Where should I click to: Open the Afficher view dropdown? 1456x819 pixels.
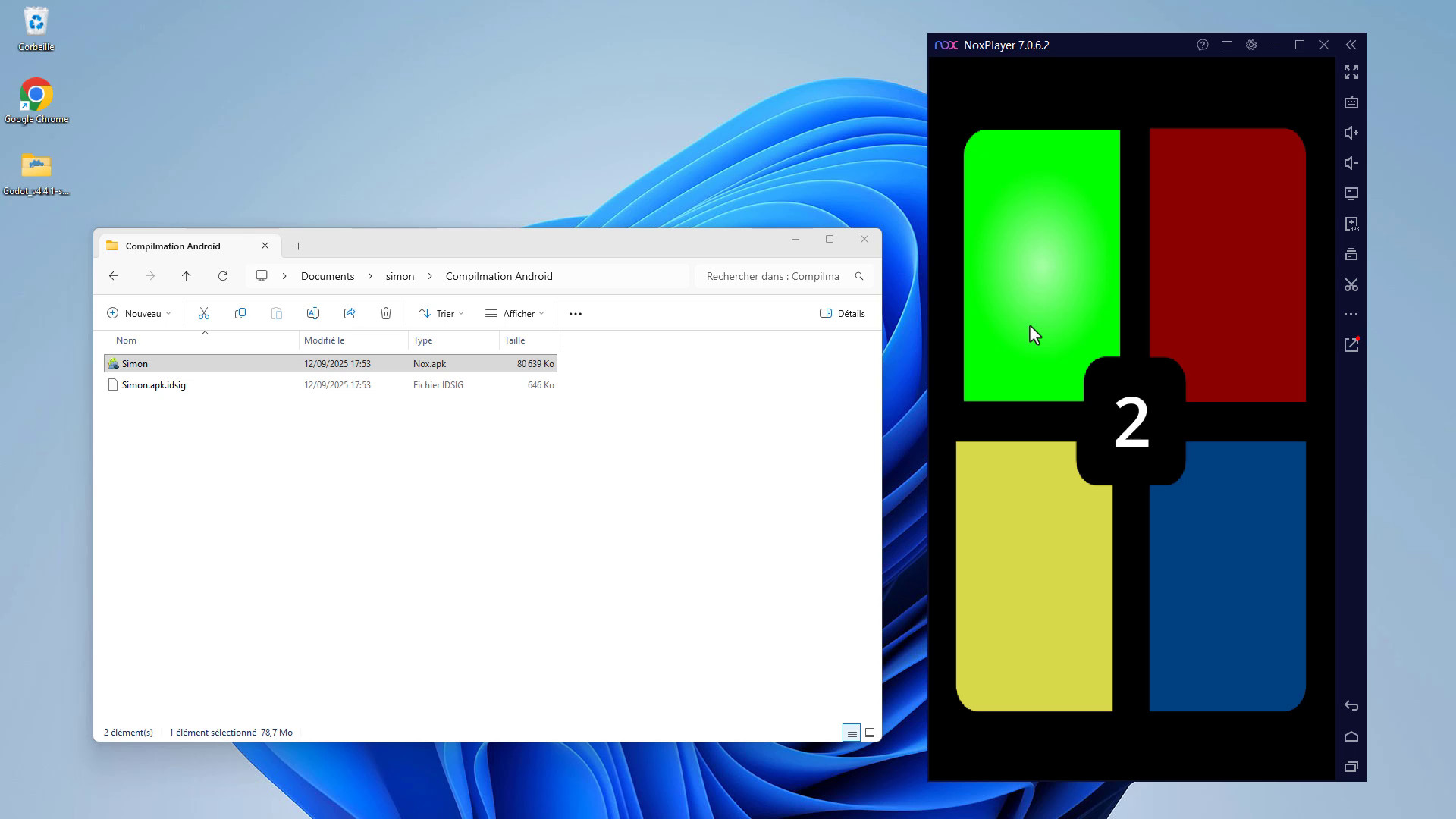coord(515,313)
